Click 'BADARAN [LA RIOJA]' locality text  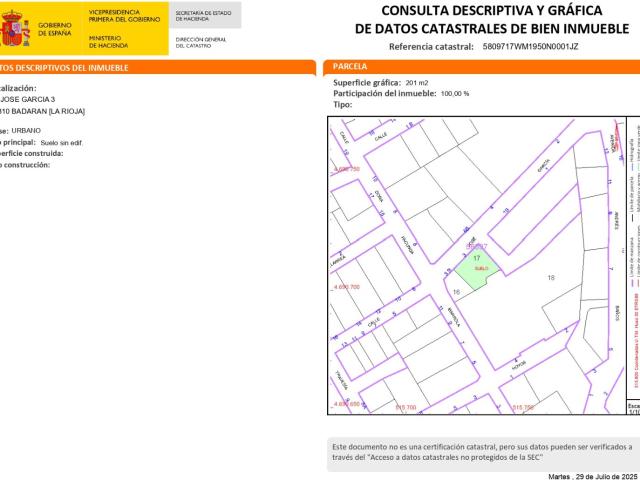(x=48, y=111)
